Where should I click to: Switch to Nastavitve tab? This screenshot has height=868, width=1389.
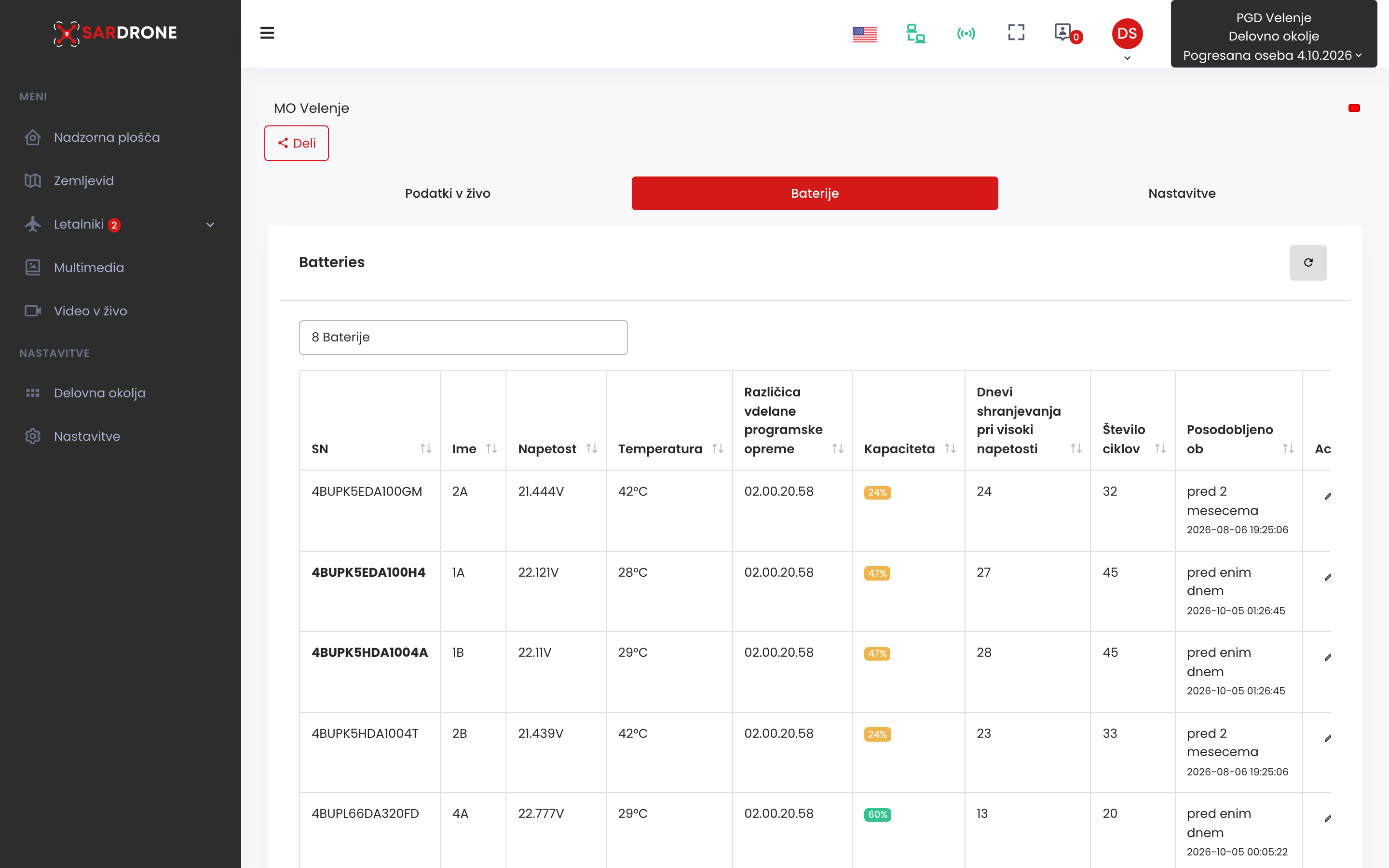click(1182, 193)
